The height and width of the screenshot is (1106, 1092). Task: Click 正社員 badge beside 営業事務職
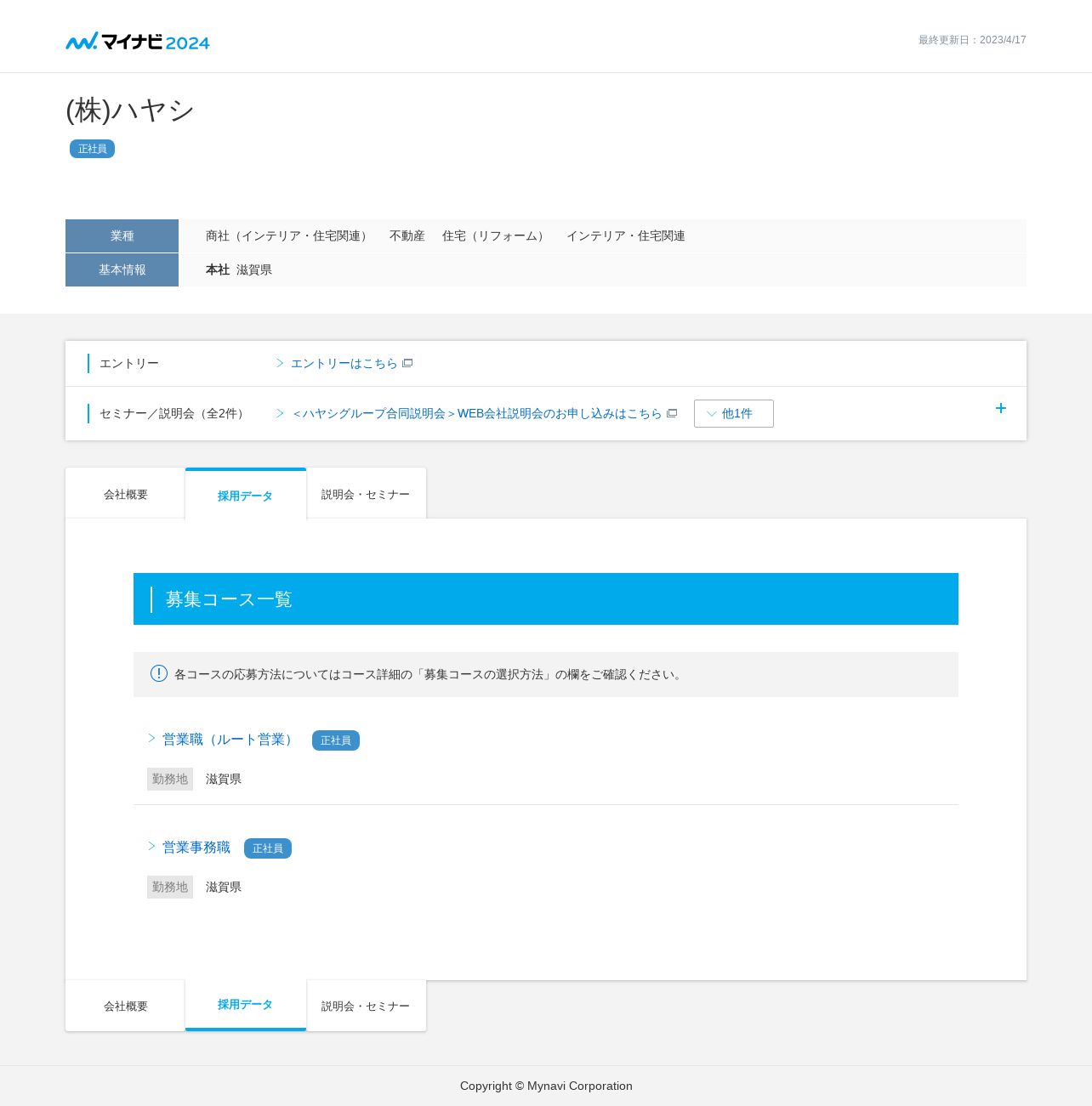point(268,848)
